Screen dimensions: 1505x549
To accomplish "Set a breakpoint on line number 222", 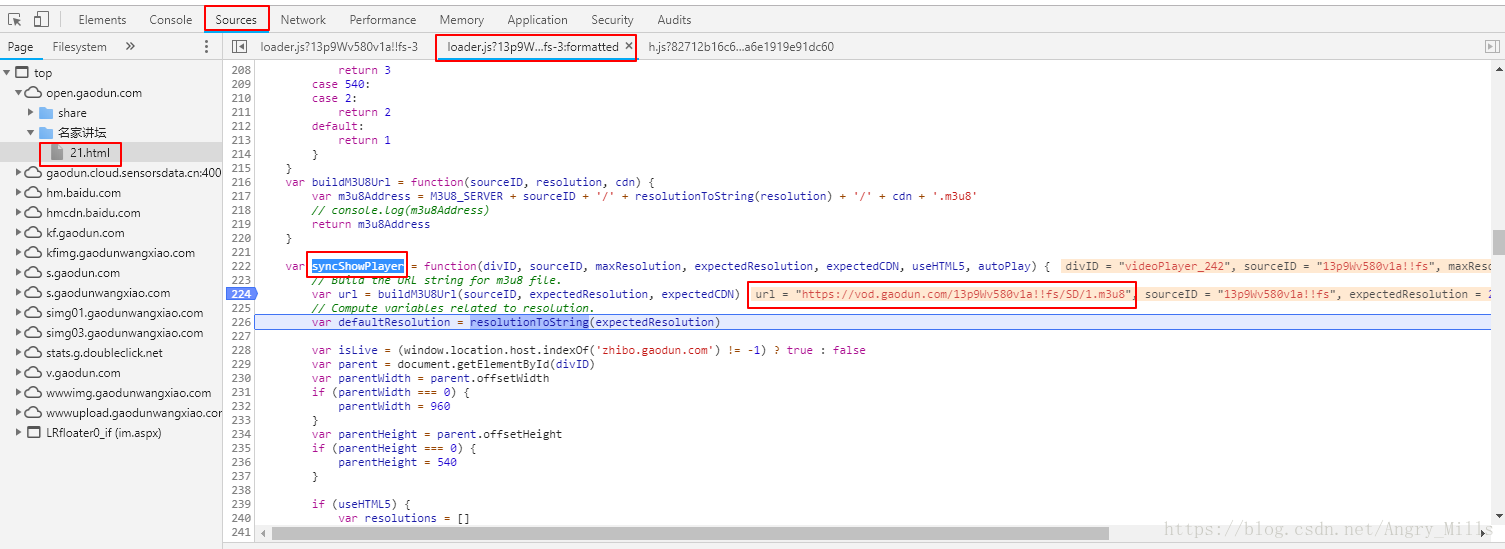I will click(240, 266).
